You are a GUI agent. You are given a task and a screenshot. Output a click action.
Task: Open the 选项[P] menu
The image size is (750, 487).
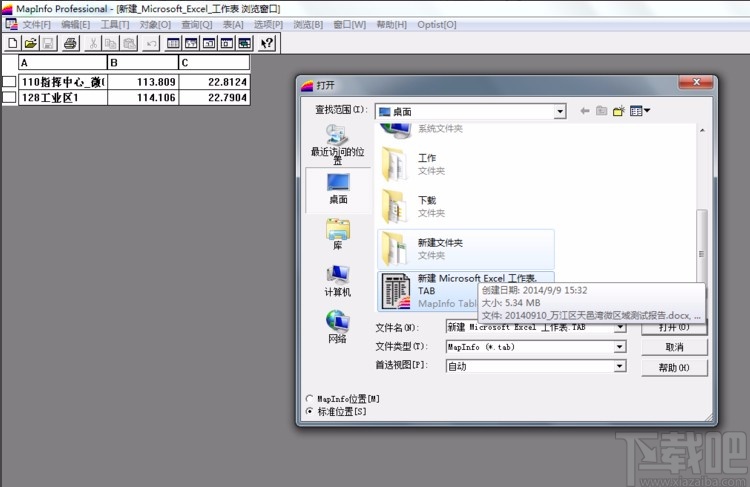click(268, 24)
